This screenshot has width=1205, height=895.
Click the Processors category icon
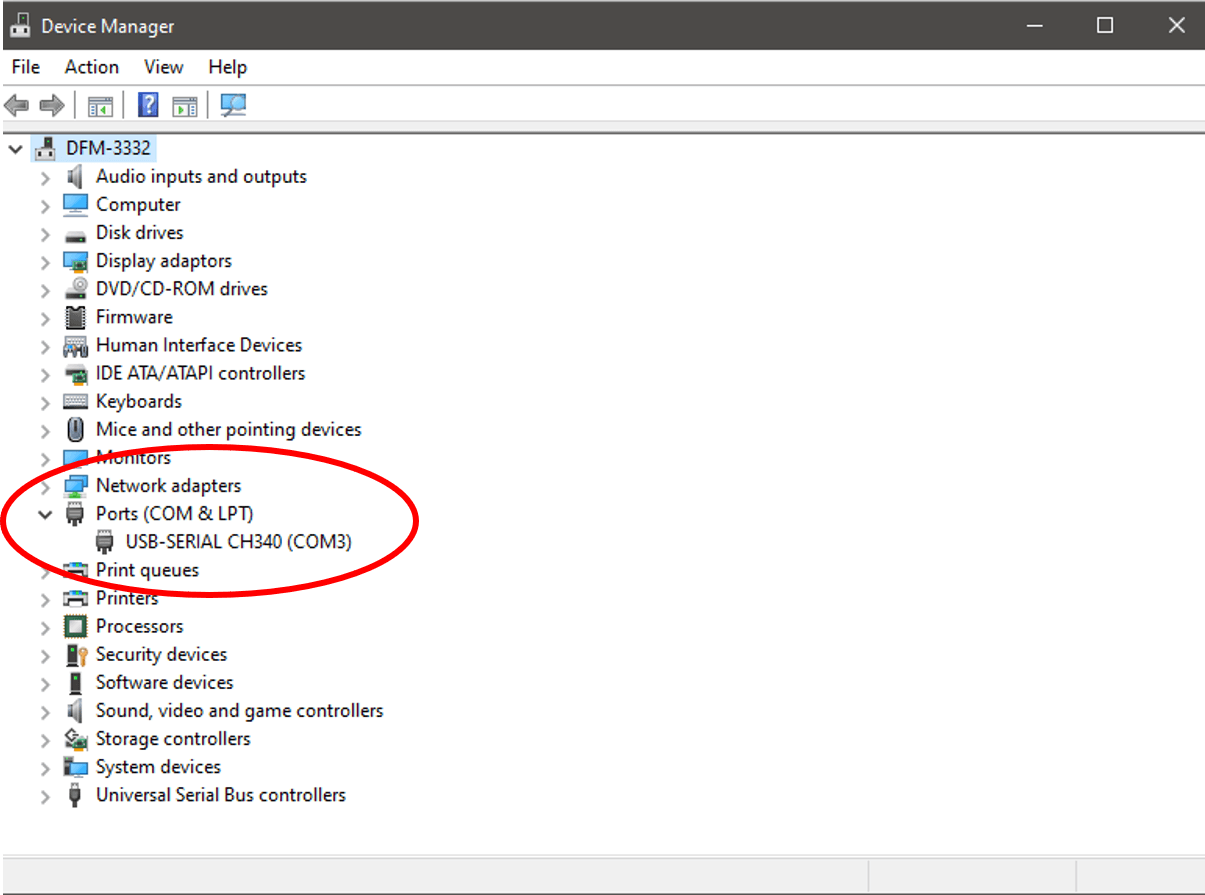tap(75, 627)
